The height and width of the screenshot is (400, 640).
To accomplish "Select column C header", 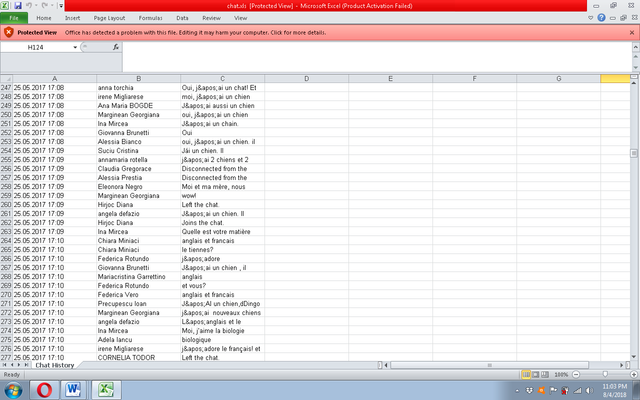I will coord(222,78).
